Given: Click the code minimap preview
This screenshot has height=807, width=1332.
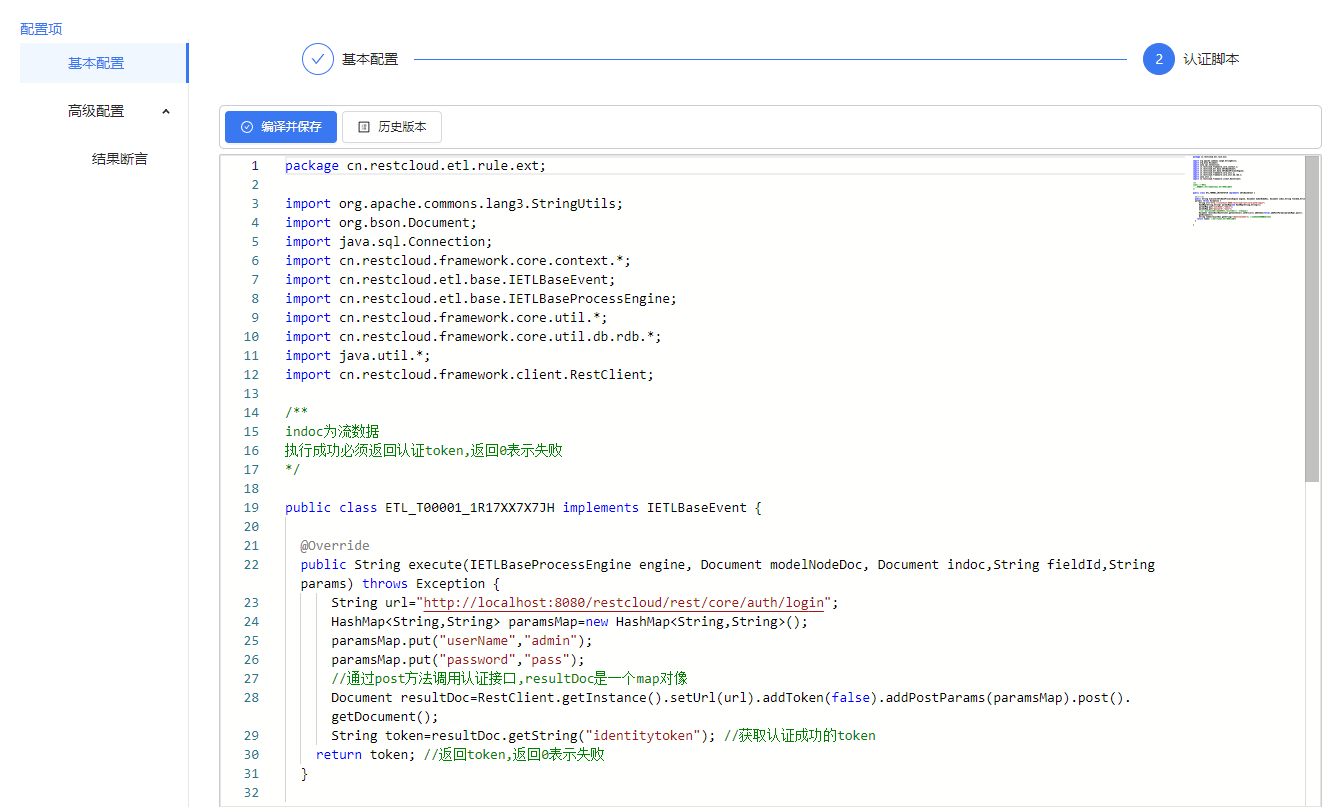Looking at the screenshot, I should (1245, 192).
